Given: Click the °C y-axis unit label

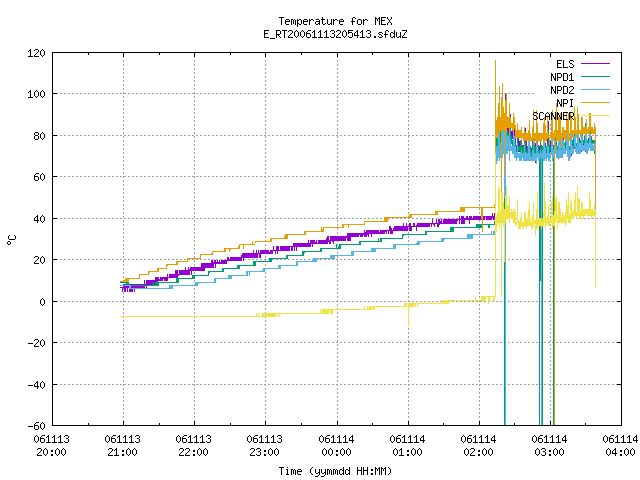Looking at the screenshot, I should pos(12,239).
